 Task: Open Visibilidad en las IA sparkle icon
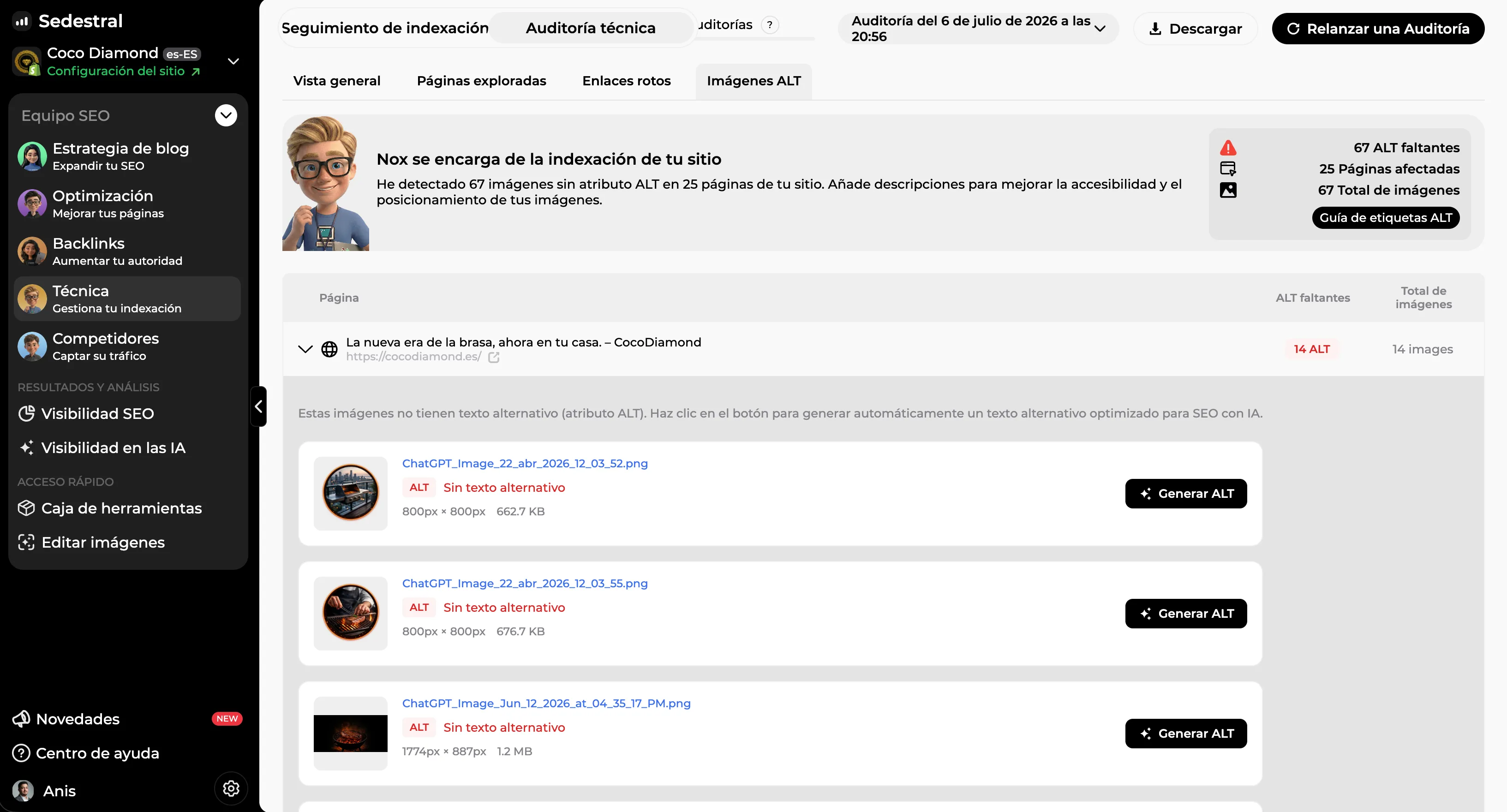click(26, 448)
